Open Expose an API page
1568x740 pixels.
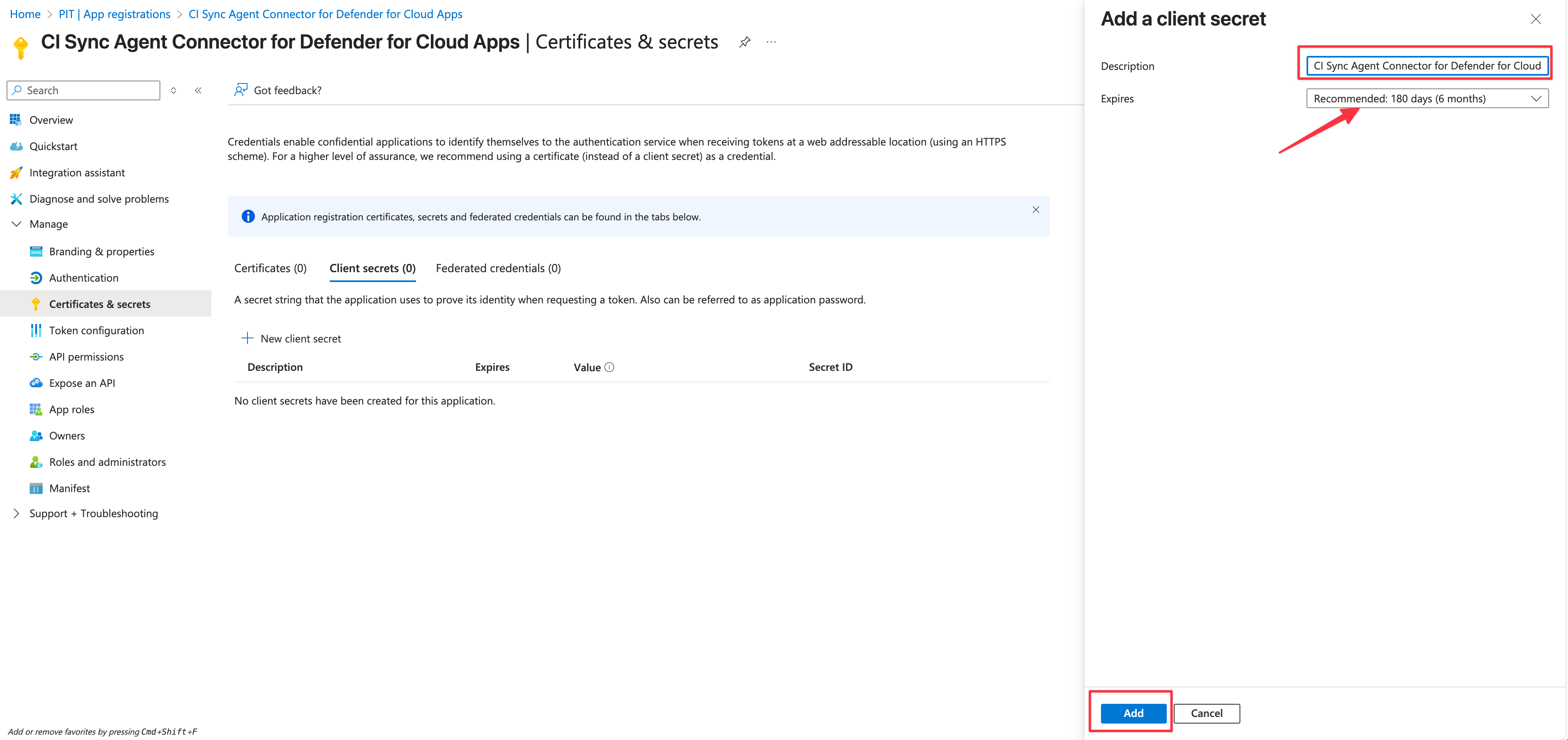click(82, 383)
